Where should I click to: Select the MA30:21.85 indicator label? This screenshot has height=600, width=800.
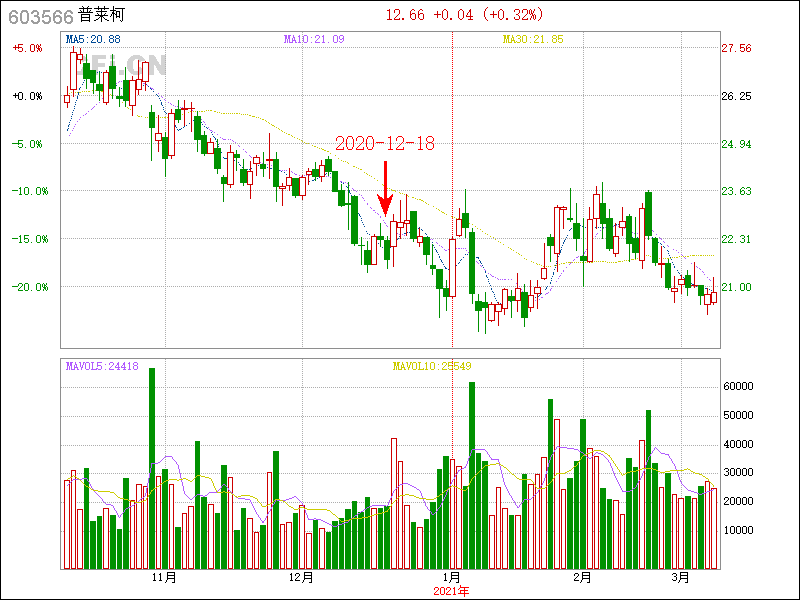pos(533,39)
